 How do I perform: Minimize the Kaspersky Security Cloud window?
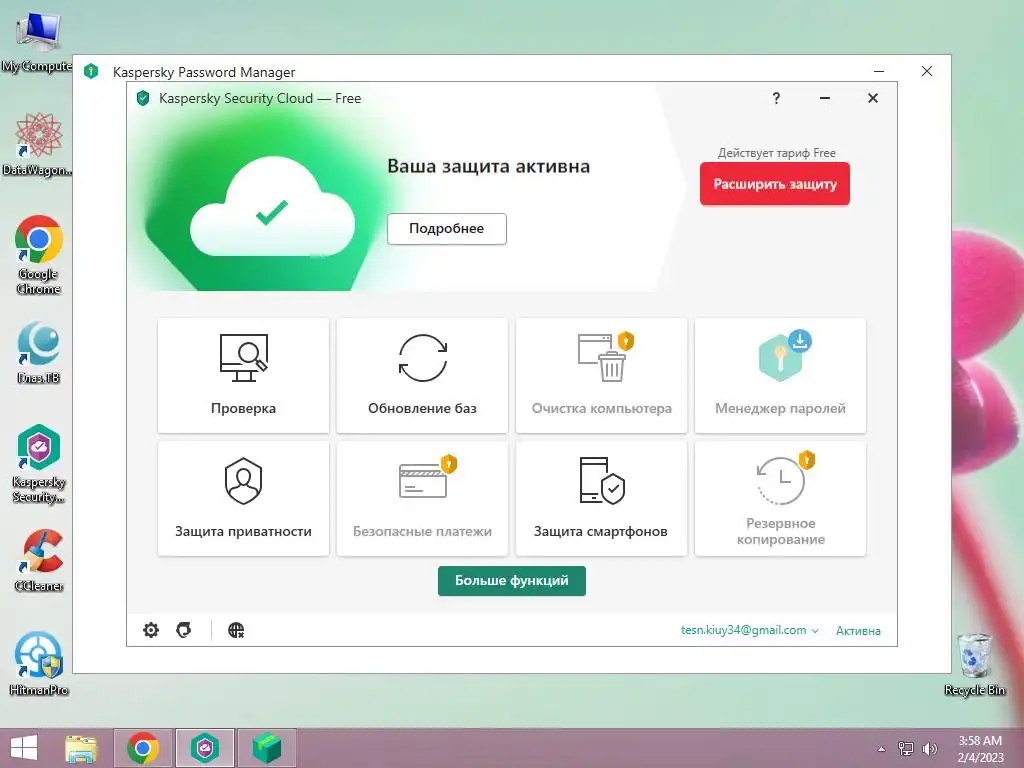click(x=825, y=98)
